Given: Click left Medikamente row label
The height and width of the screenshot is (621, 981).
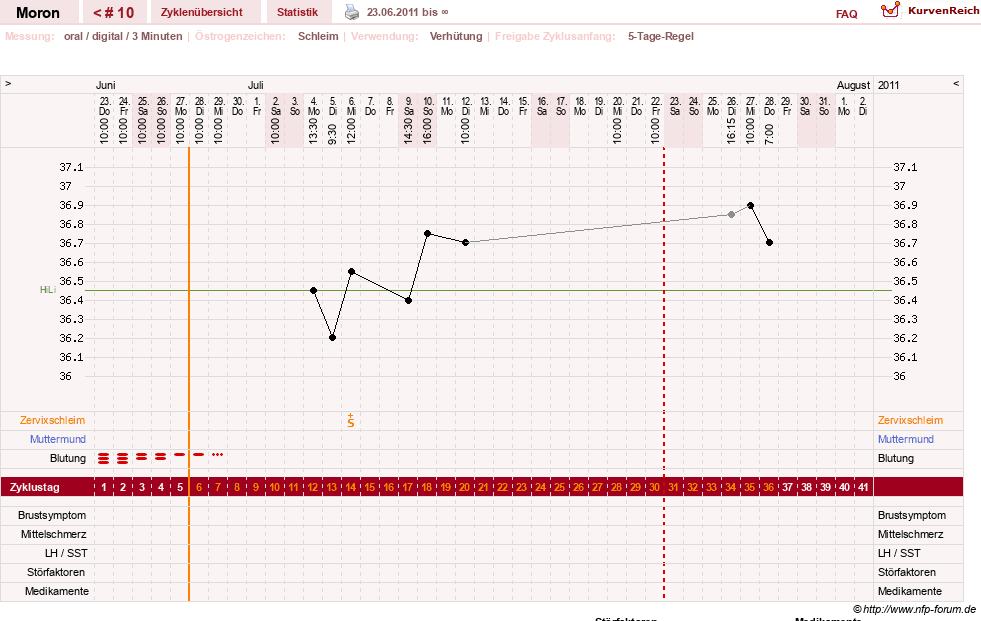Looking at the screenshot, I should pos(57,591).
